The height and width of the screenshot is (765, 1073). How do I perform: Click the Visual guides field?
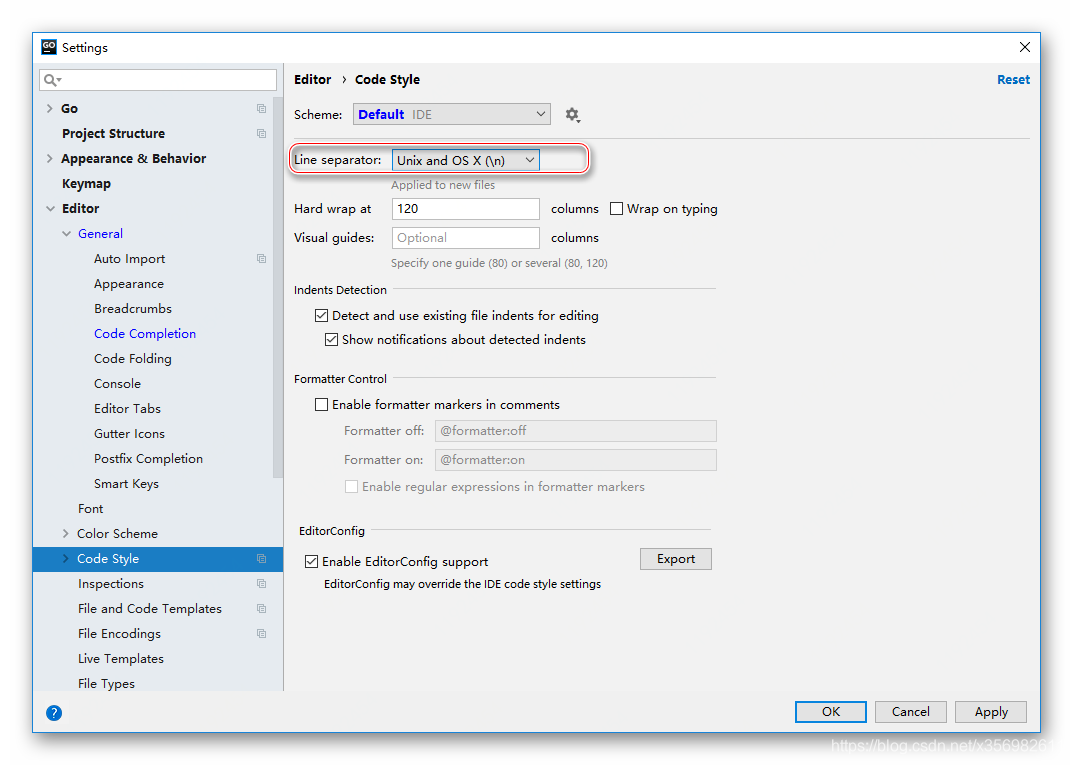465,237
